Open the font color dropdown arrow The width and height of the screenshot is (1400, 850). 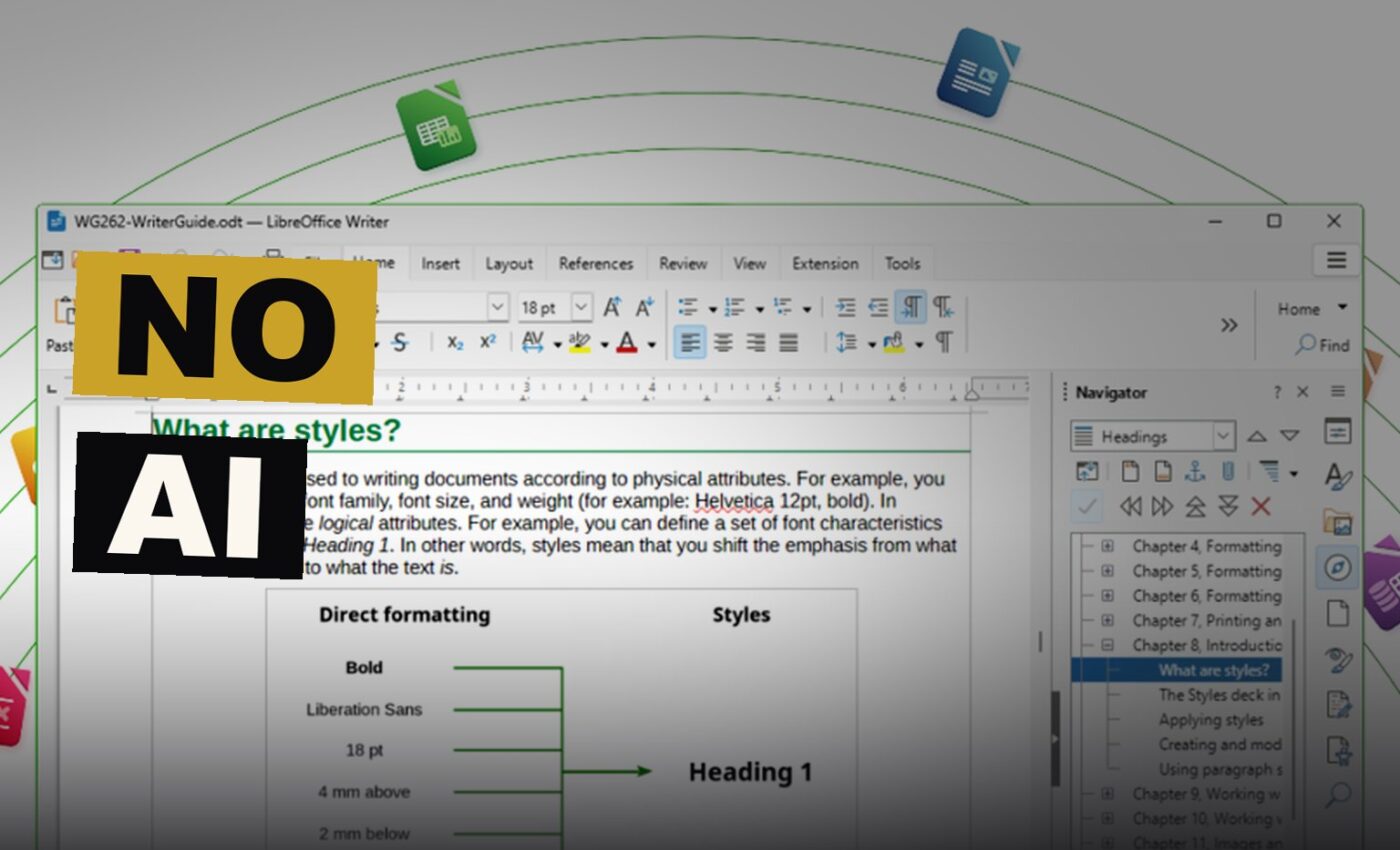[651, 345]
